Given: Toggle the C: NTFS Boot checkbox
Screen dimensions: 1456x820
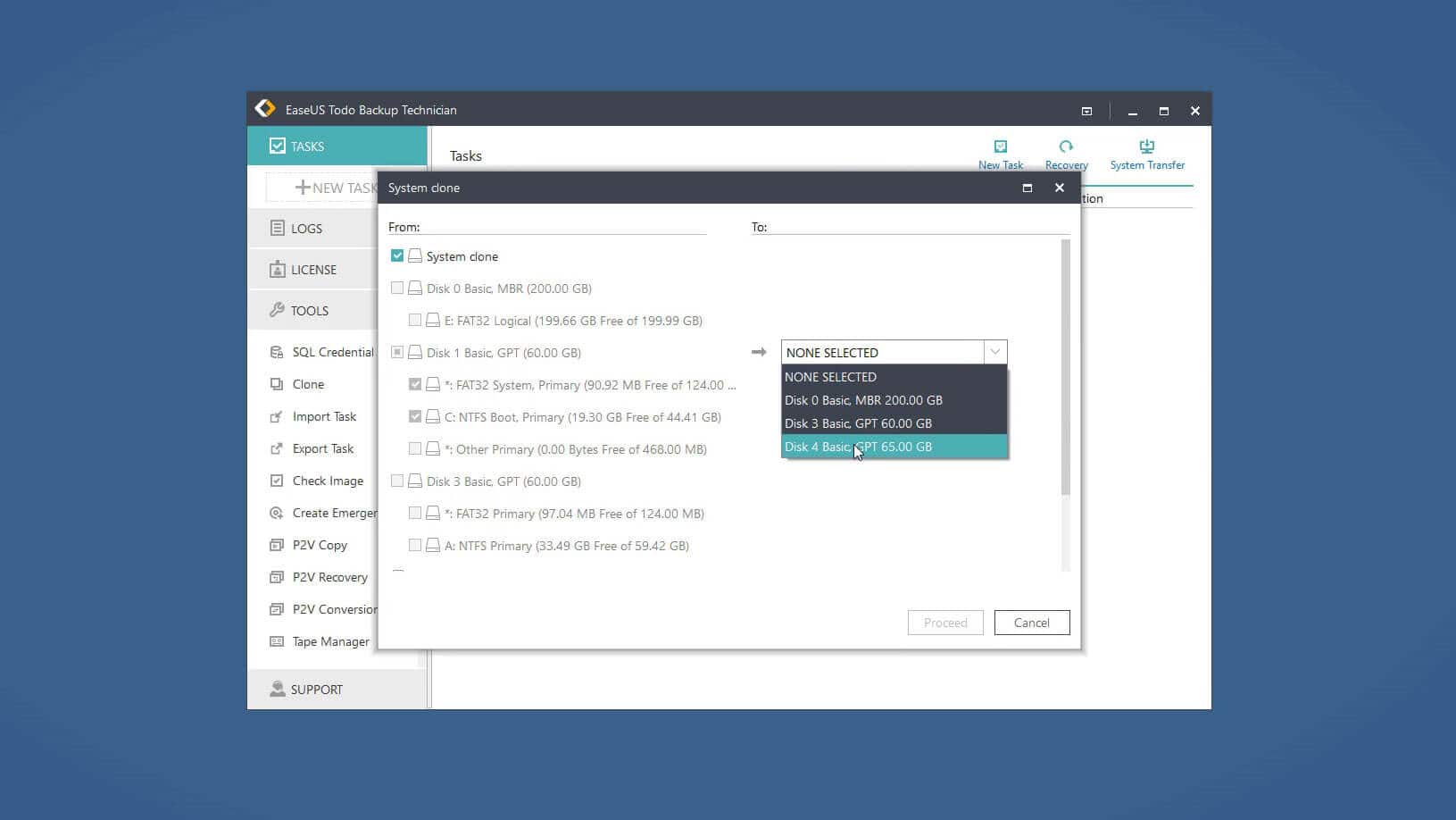Looking at the screenshot, I should click(415, 416).
